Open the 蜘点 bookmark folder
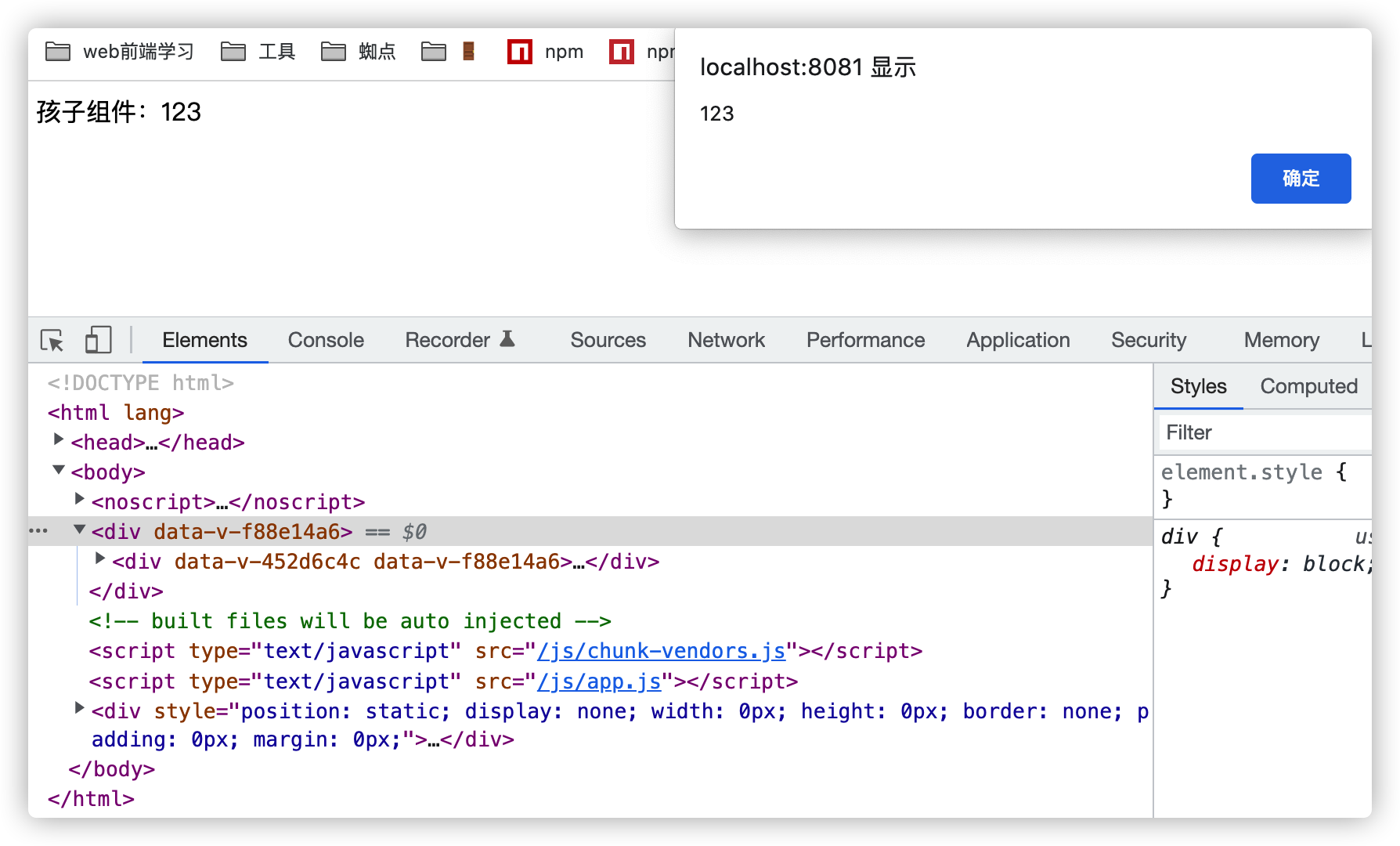Image resolution: width=1400 pixels, height=846 pixels. tap(359, 52)
